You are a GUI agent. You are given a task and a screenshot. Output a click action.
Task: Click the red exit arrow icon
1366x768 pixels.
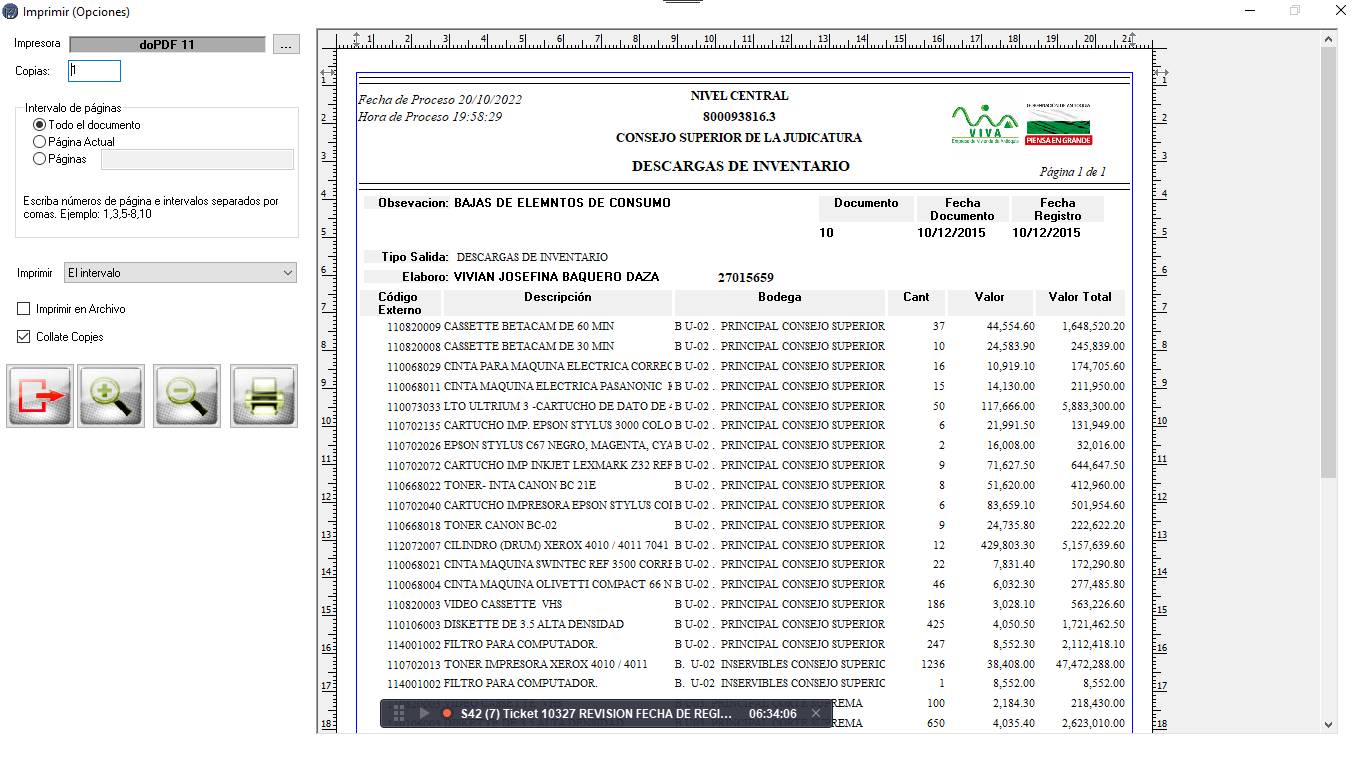point(41,396)
